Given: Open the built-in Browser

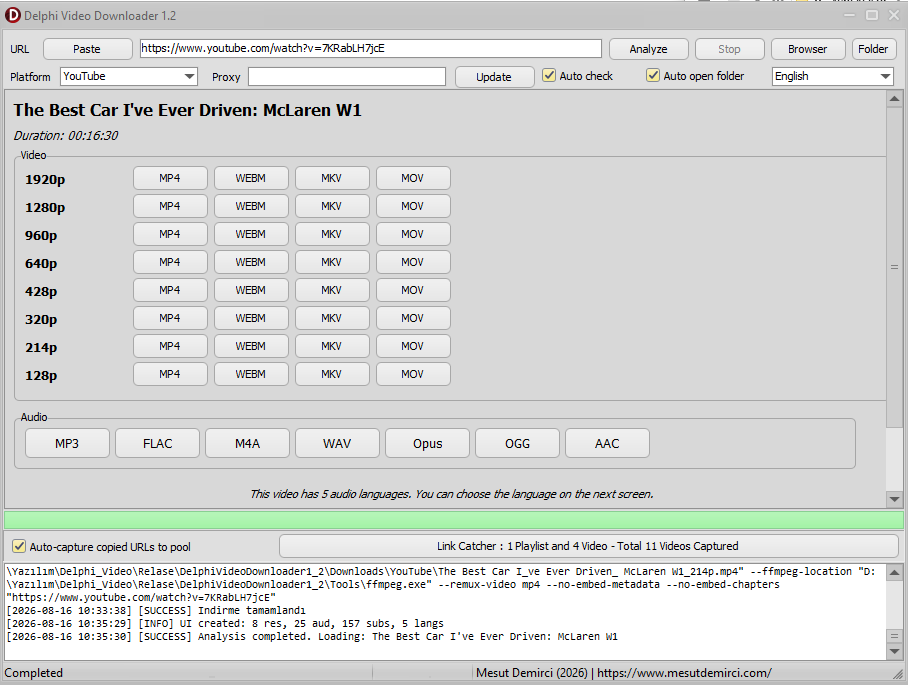Looking at the screenshot, I should point(807,49).
